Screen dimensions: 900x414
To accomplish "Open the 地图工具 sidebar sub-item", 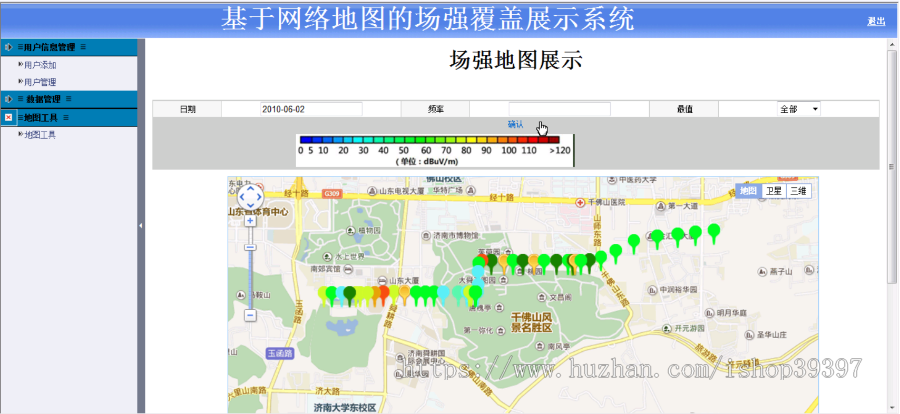I will pos(40,135).
